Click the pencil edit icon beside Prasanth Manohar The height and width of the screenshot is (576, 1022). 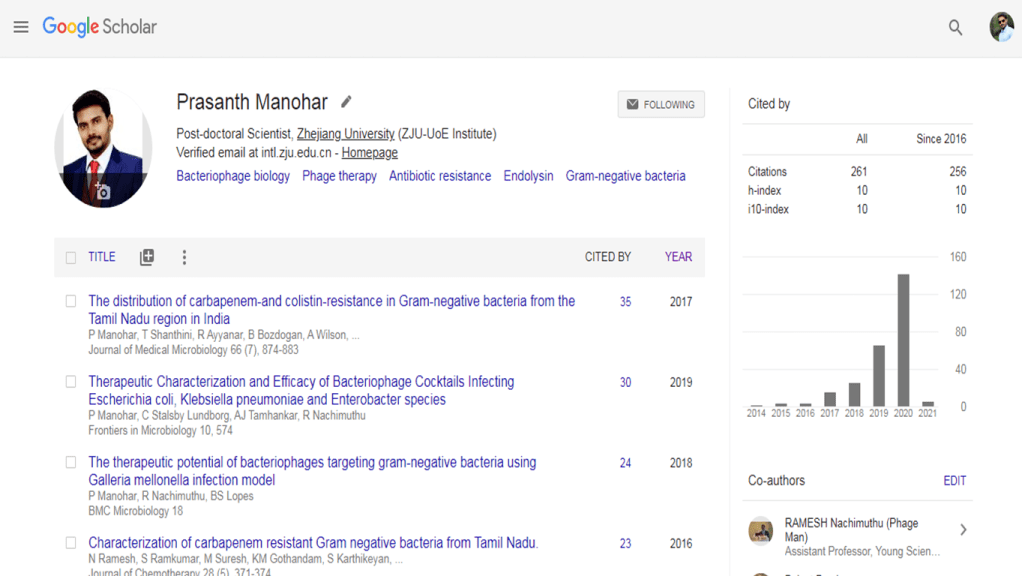[x=346, y=102]
